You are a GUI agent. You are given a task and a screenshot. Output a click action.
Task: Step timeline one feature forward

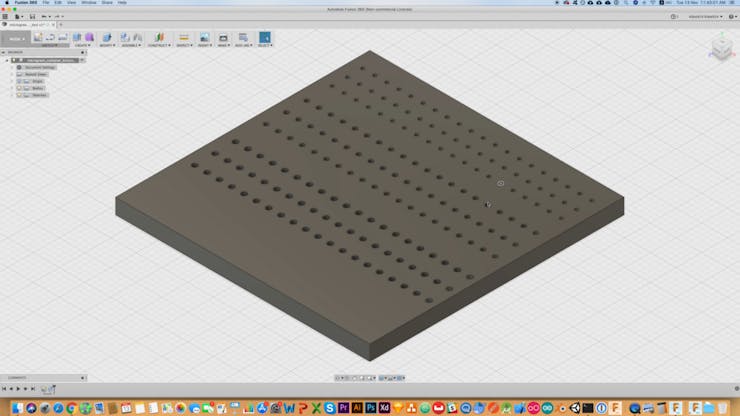click(25, 389)
